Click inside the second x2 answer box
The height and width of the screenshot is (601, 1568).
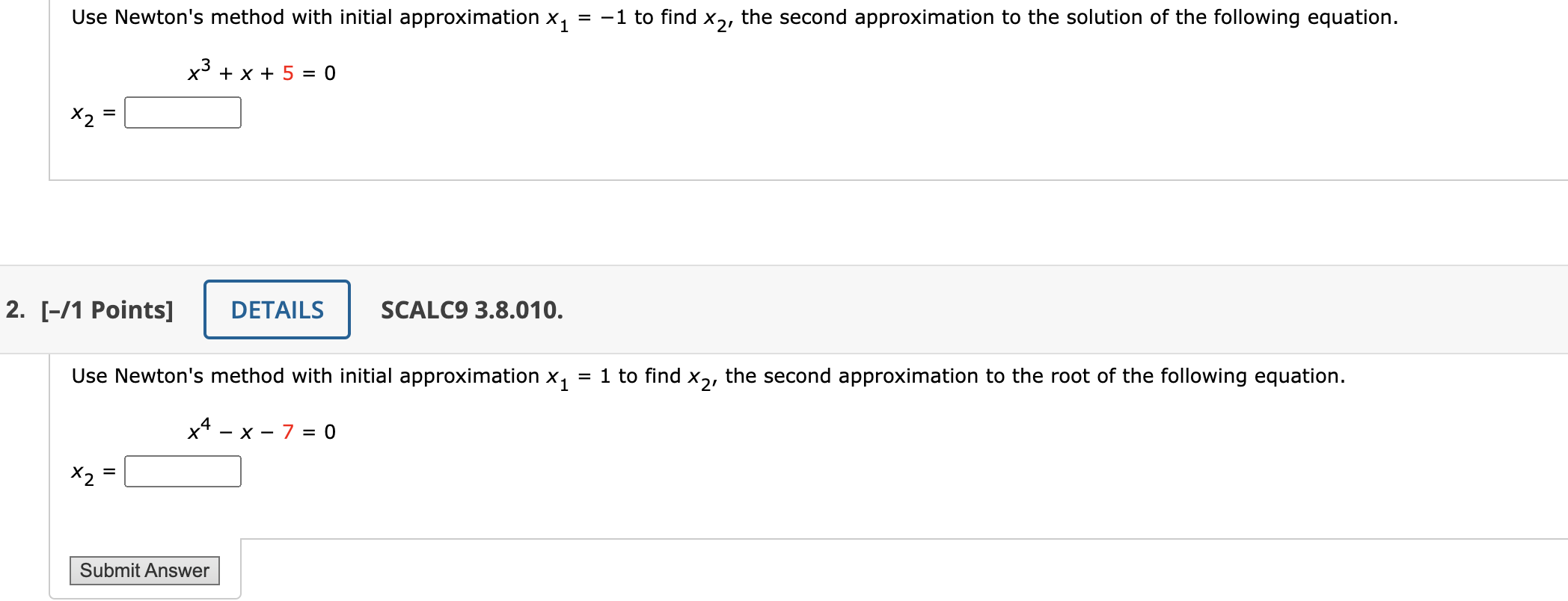tap(182, 471)
